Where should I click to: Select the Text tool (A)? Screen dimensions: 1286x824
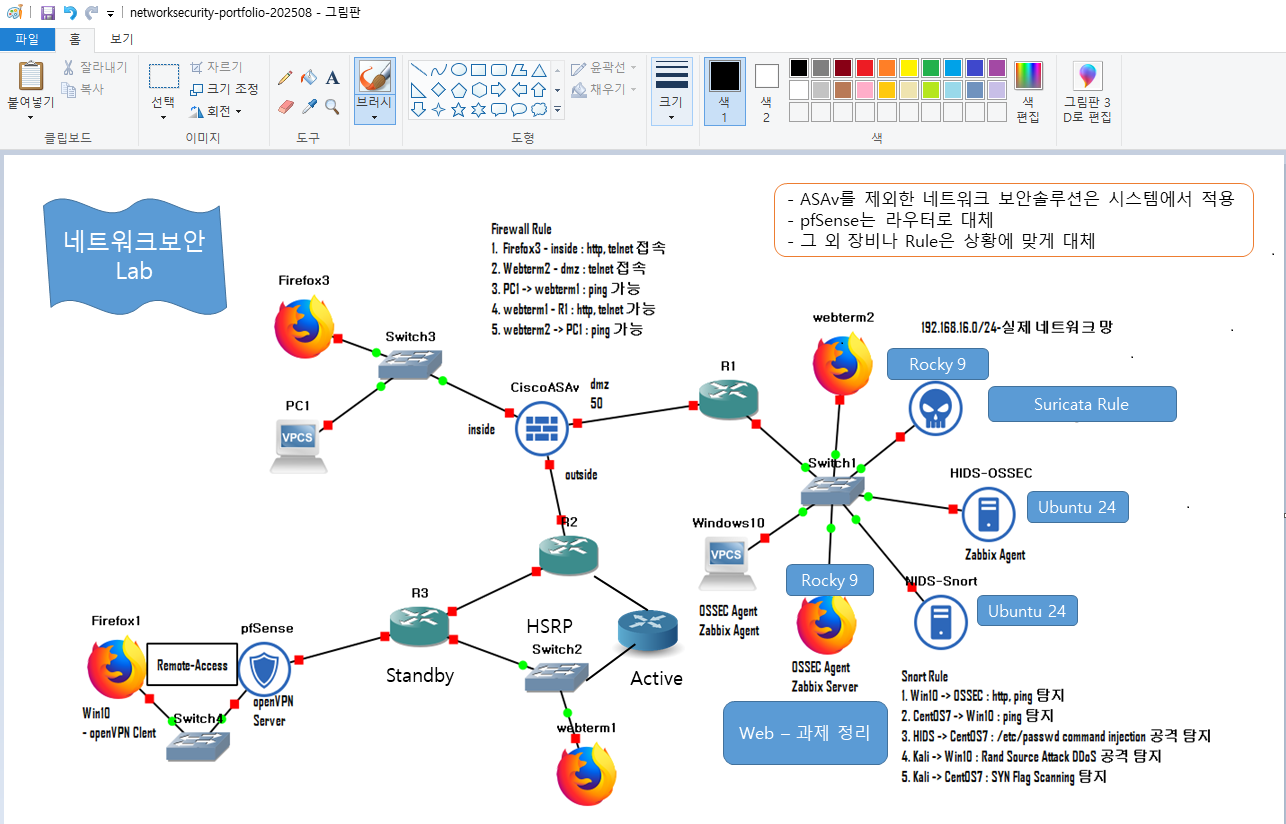[x=333, y=77]
